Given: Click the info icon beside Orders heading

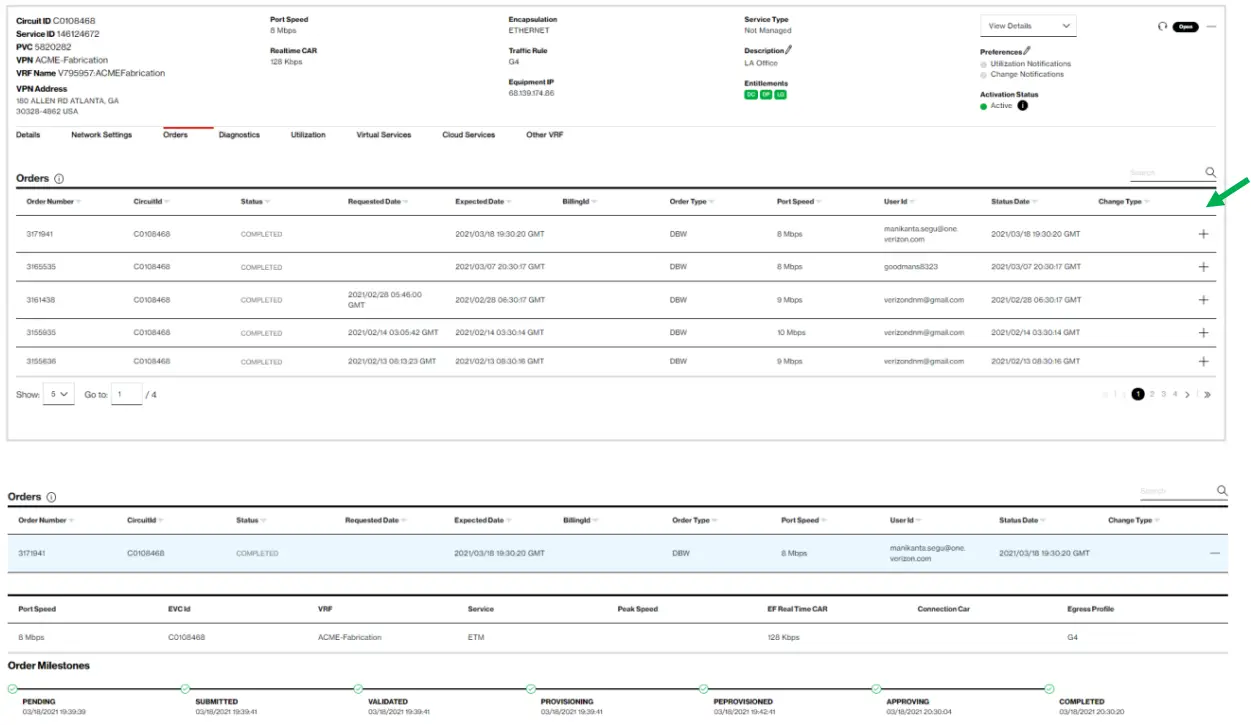Looking at the screenshot, I should point(60,178).
